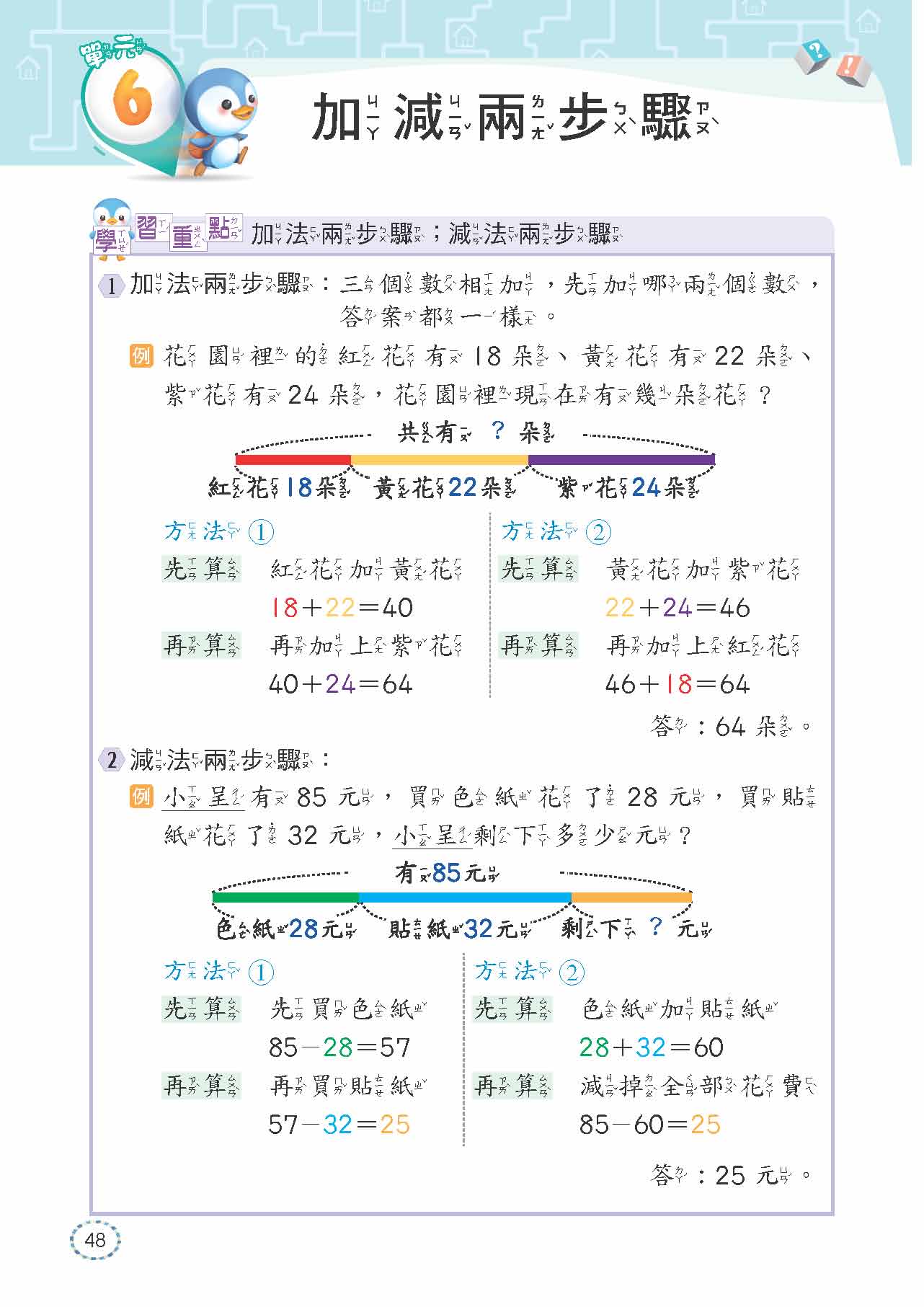Viewport: 924px width, 1307px height.
Task: Click the green bar segment for 色紙
Action: 285,898
